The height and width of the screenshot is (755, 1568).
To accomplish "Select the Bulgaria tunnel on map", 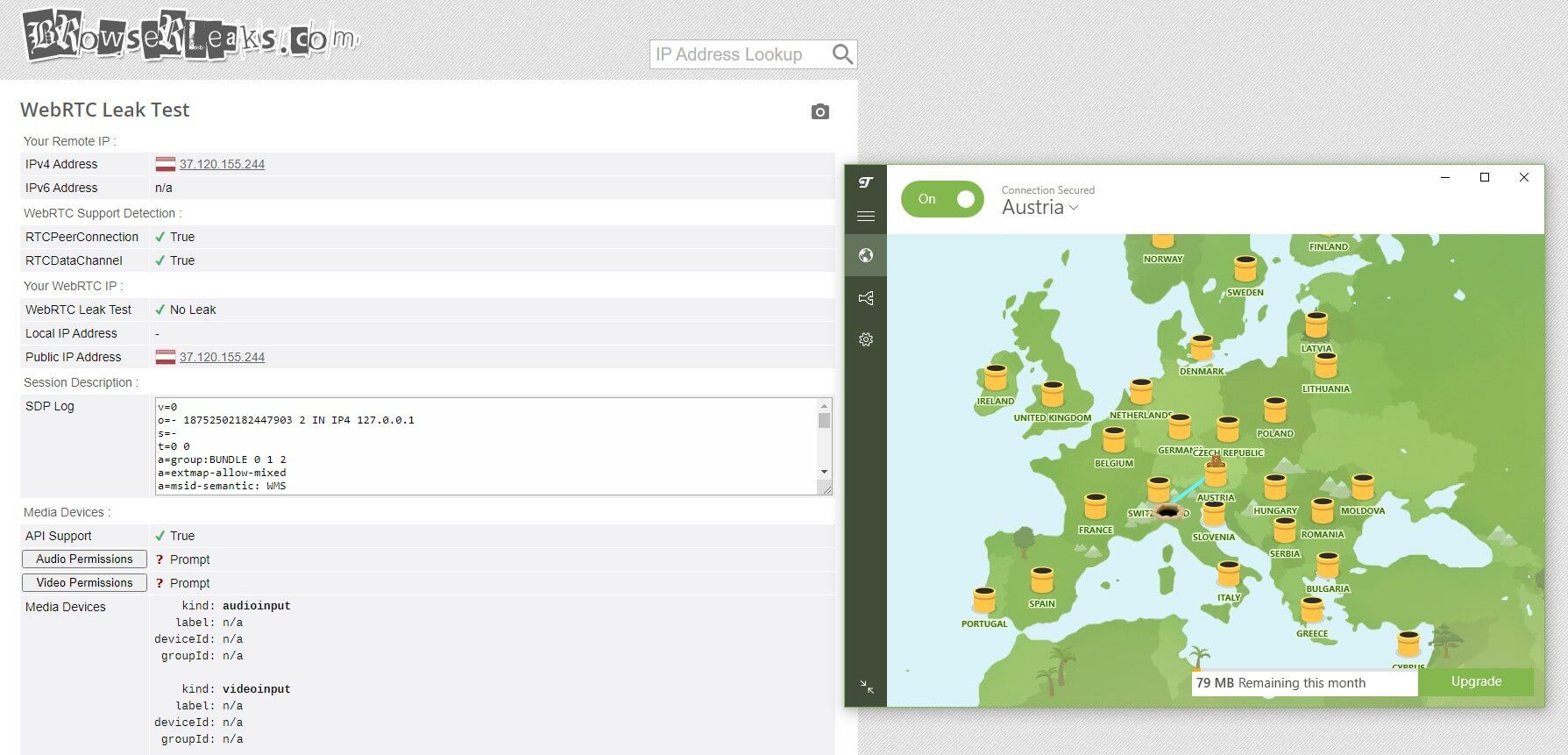I will tap(1328, 566).
